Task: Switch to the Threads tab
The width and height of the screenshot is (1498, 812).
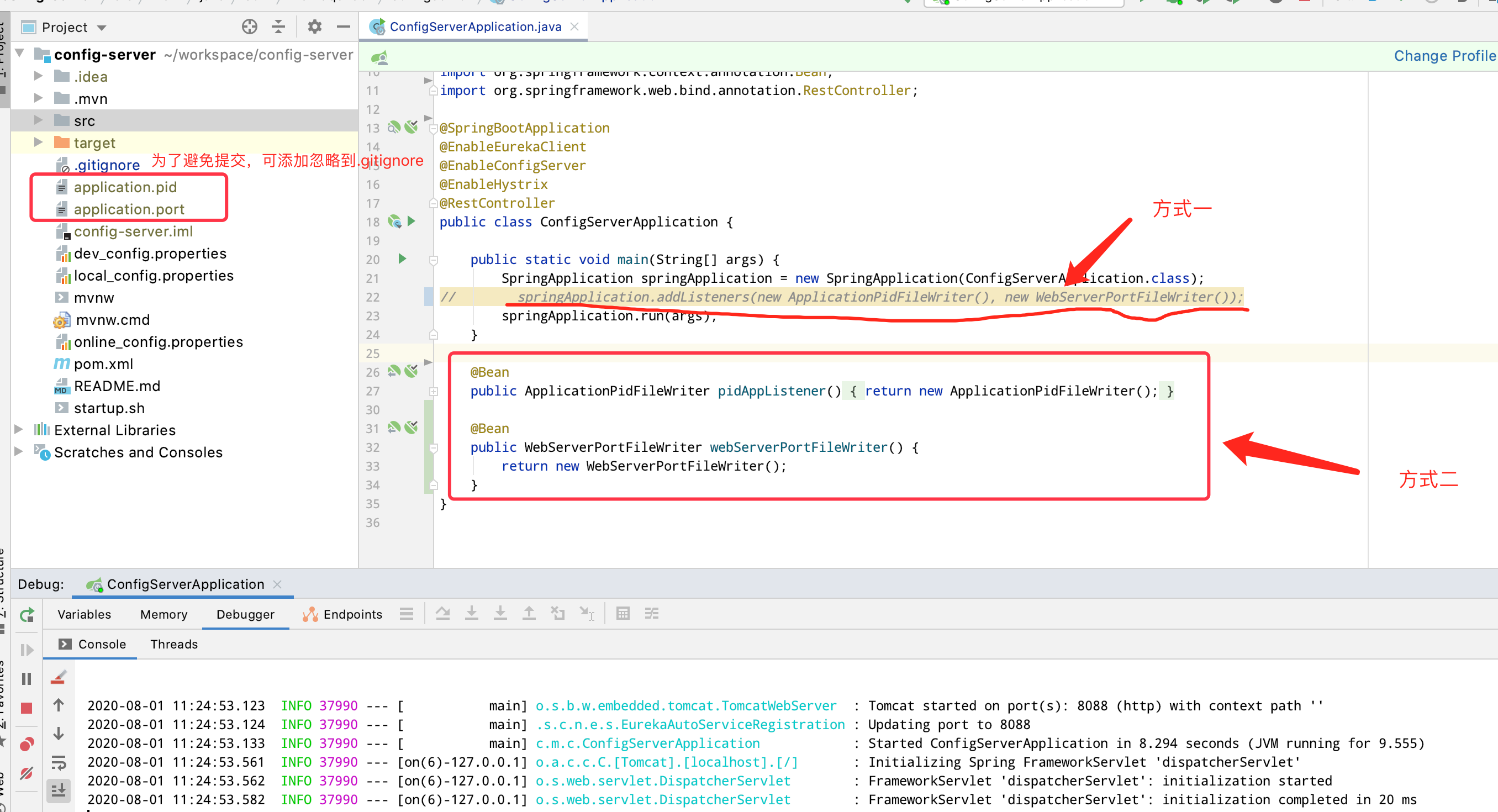Action: click(174, 644)
